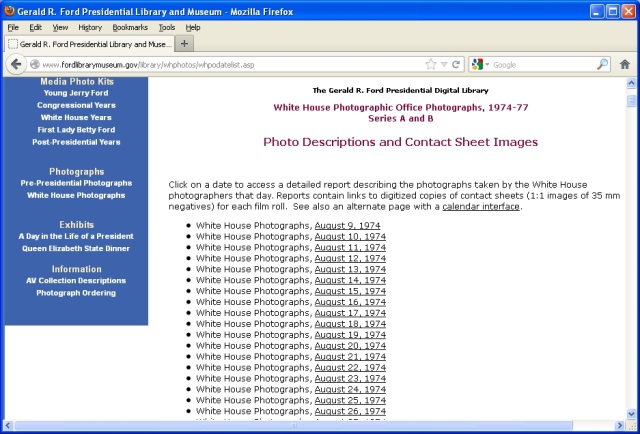This screenshot has width=640, height=434.
Task: Open the August 19, 1974 report
Action: tap(350, 335)
